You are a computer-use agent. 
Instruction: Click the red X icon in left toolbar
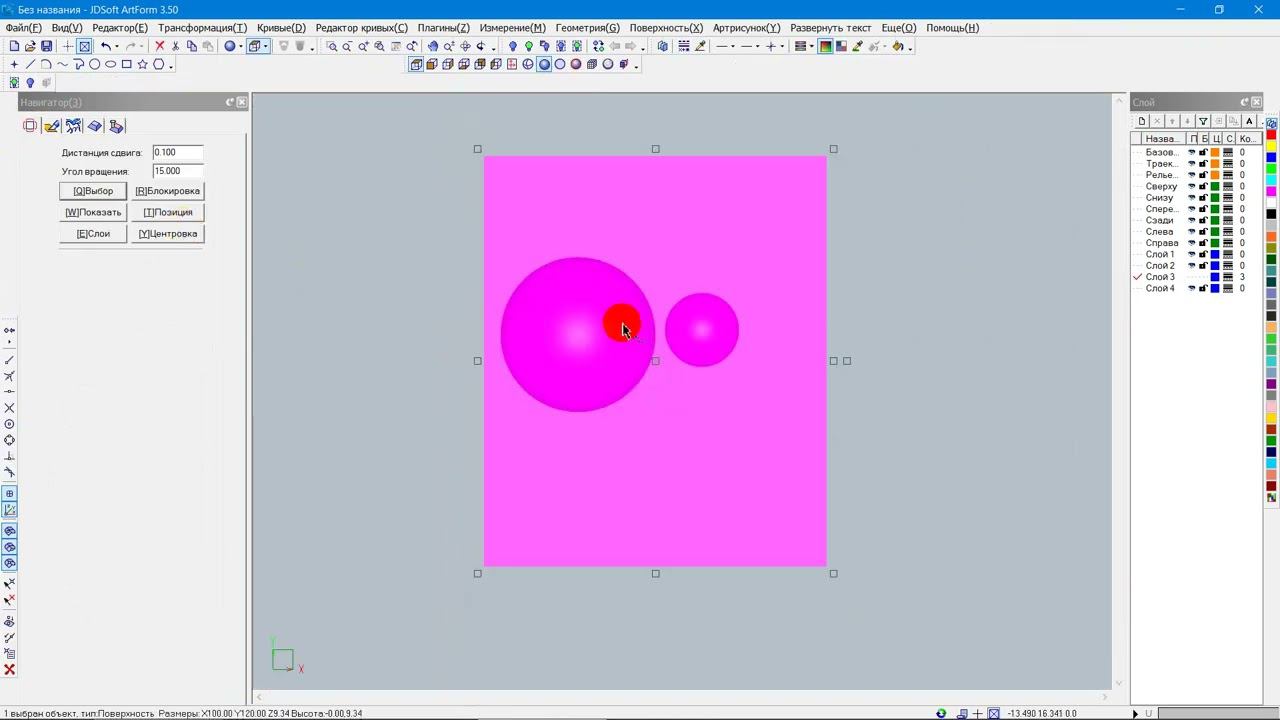(x=10, y=670)
